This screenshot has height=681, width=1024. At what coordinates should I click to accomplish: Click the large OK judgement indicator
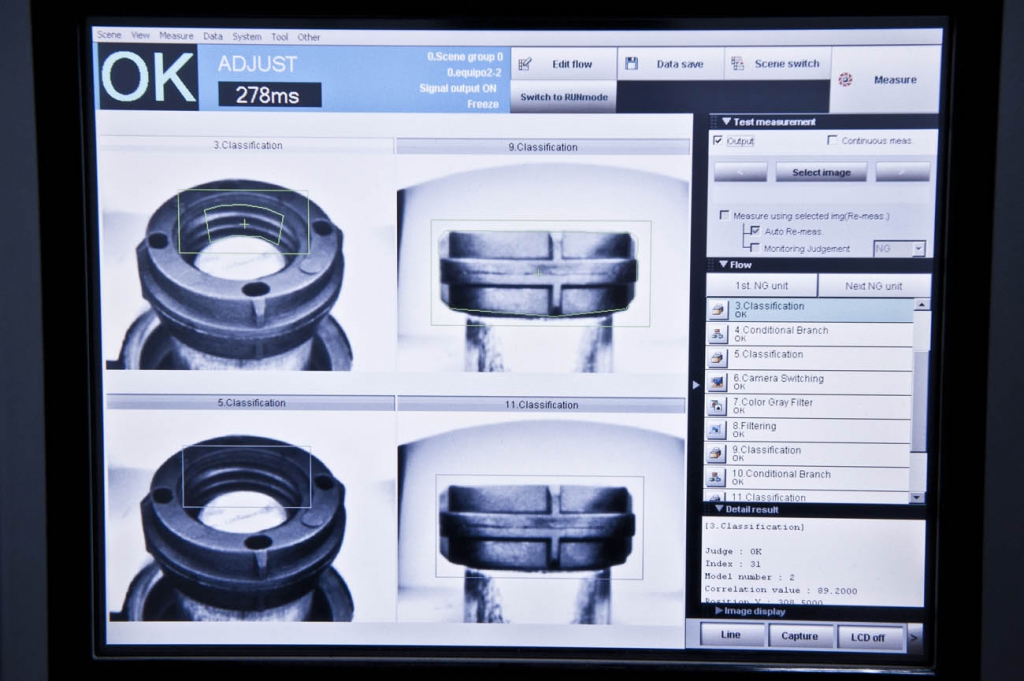point(148,77)
